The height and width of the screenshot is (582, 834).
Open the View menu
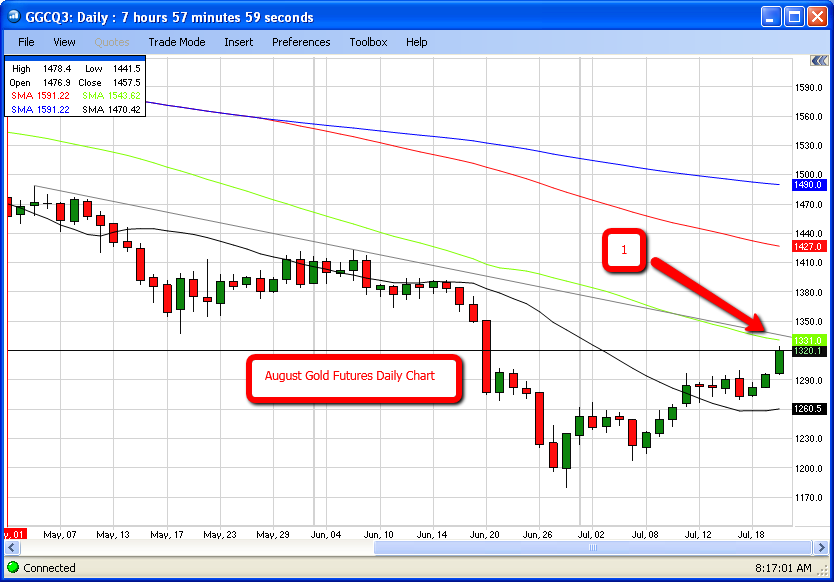point(64,42)
